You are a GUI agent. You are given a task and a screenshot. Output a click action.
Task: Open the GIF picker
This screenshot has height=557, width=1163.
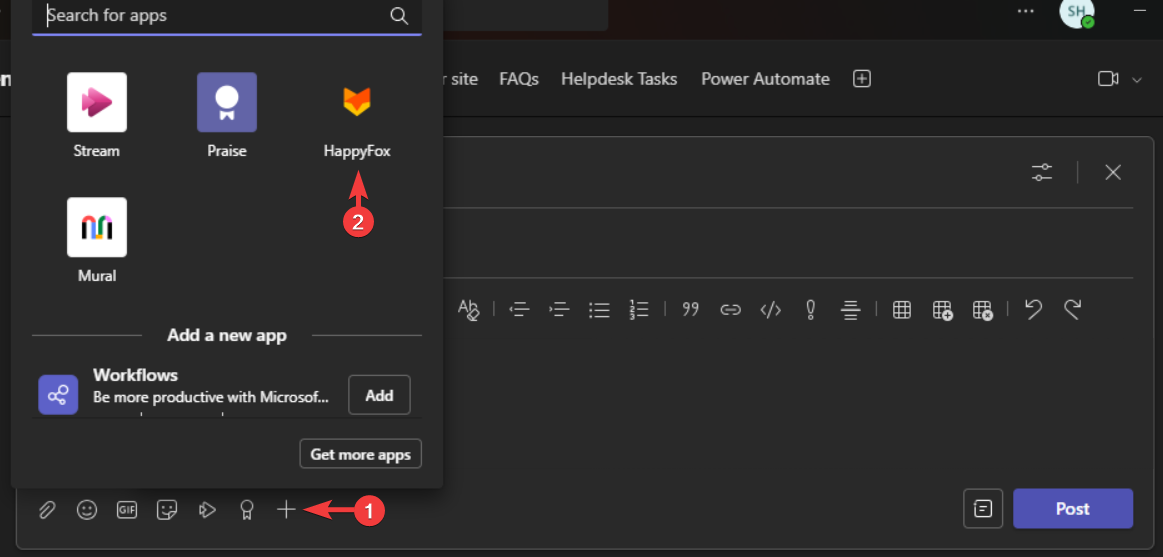point(127,510)
